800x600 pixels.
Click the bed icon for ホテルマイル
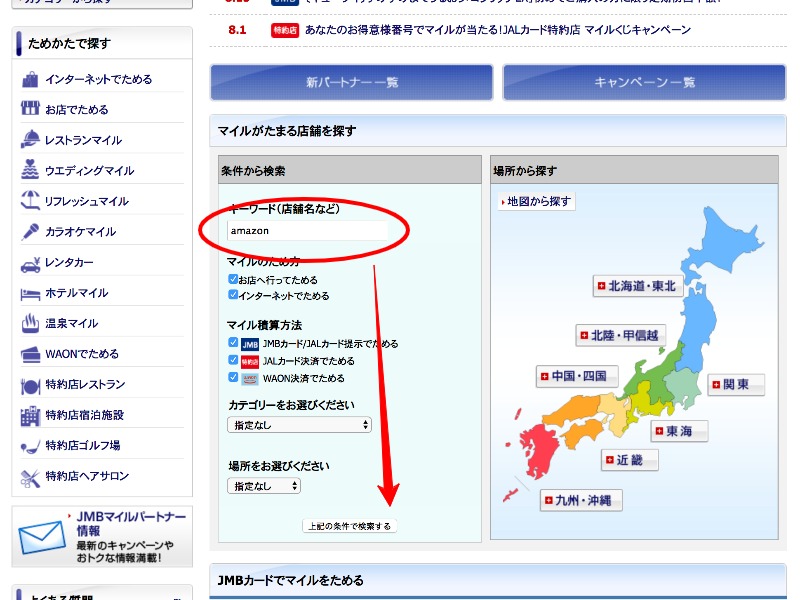(x=30, y=294)
